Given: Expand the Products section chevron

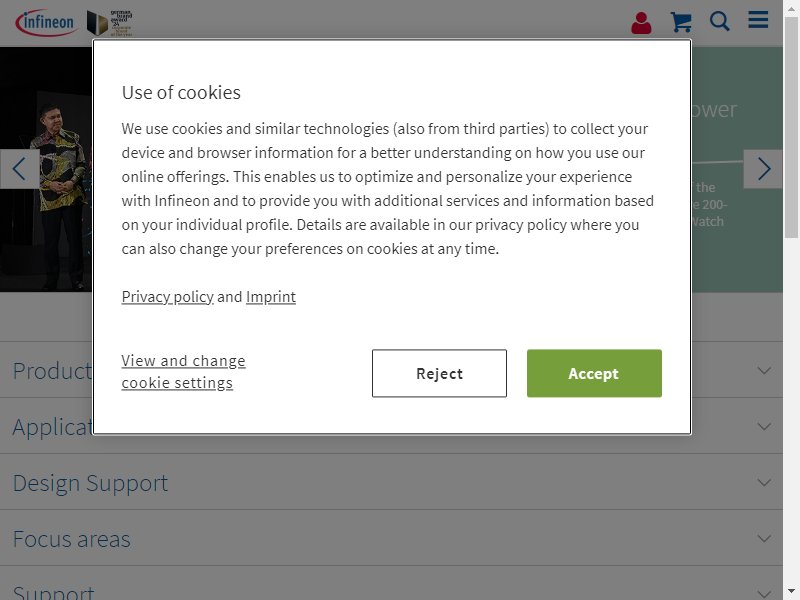Looking at the screenshot, I should pos(764,370).
